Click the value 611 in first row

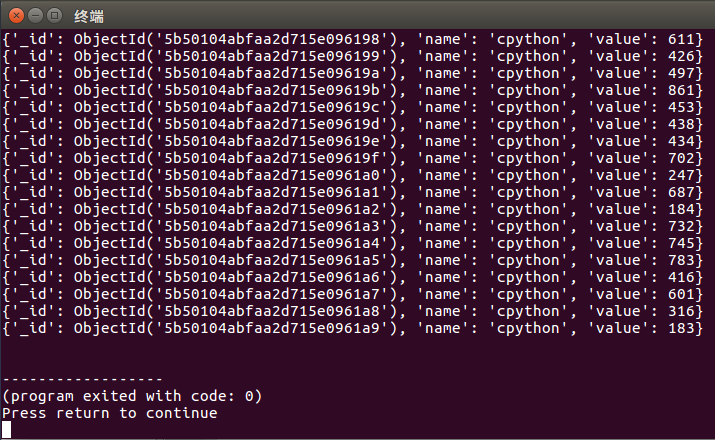tap(681, 40)
